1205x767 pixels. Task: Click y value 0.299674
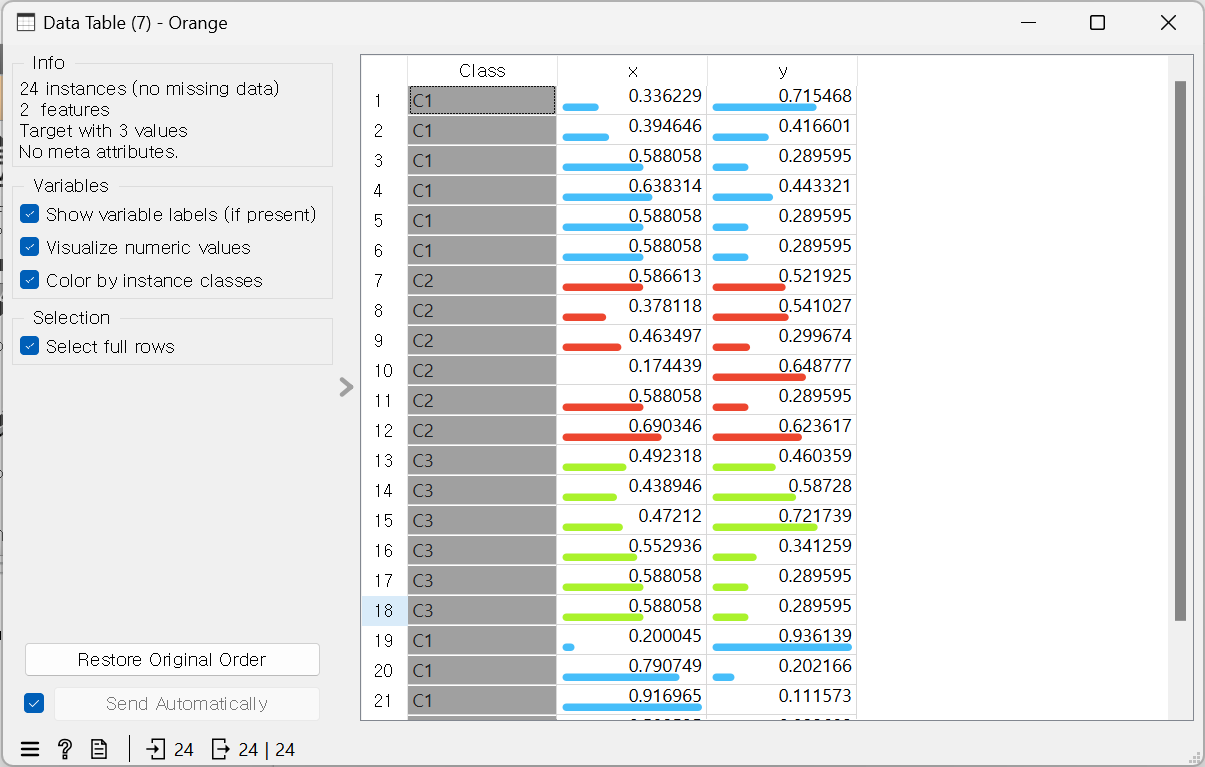(815, 336)
